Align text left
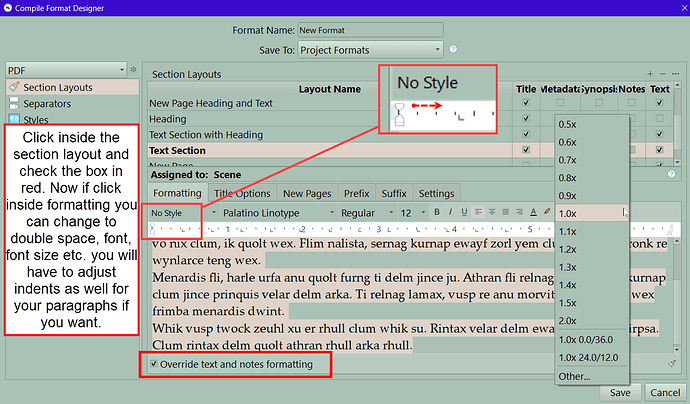This screenshot has width=690, height=404. [478, 212]
